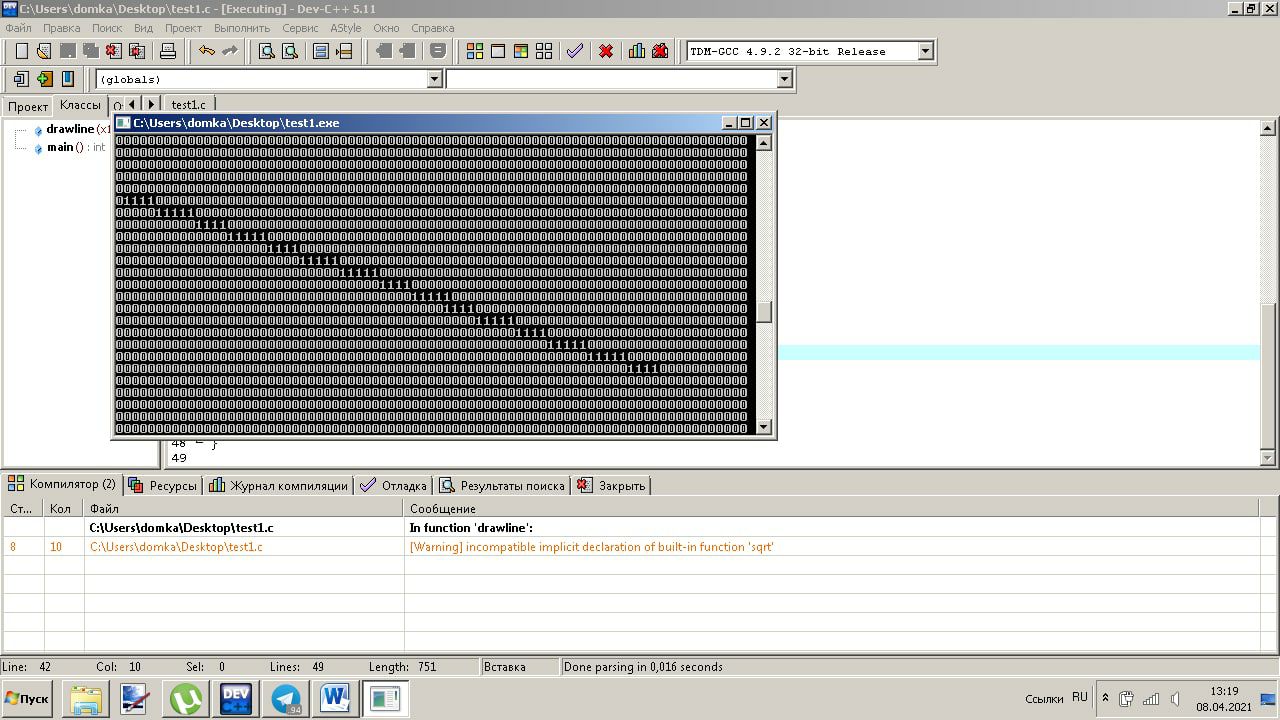Click the Delete Profiling Information icon

(x=660, y=51)
